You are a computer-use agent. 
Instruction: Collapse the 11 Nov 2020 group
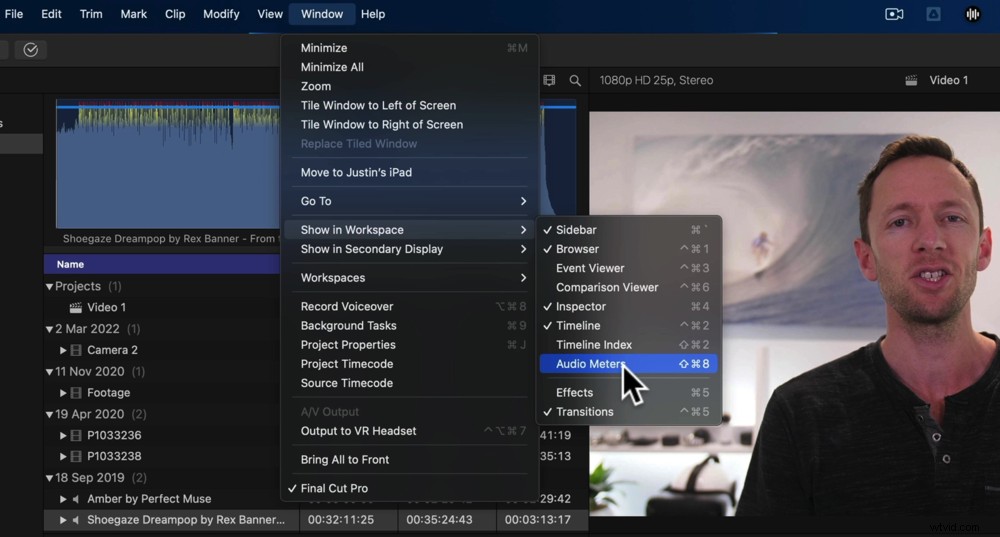tap(49, 372)
